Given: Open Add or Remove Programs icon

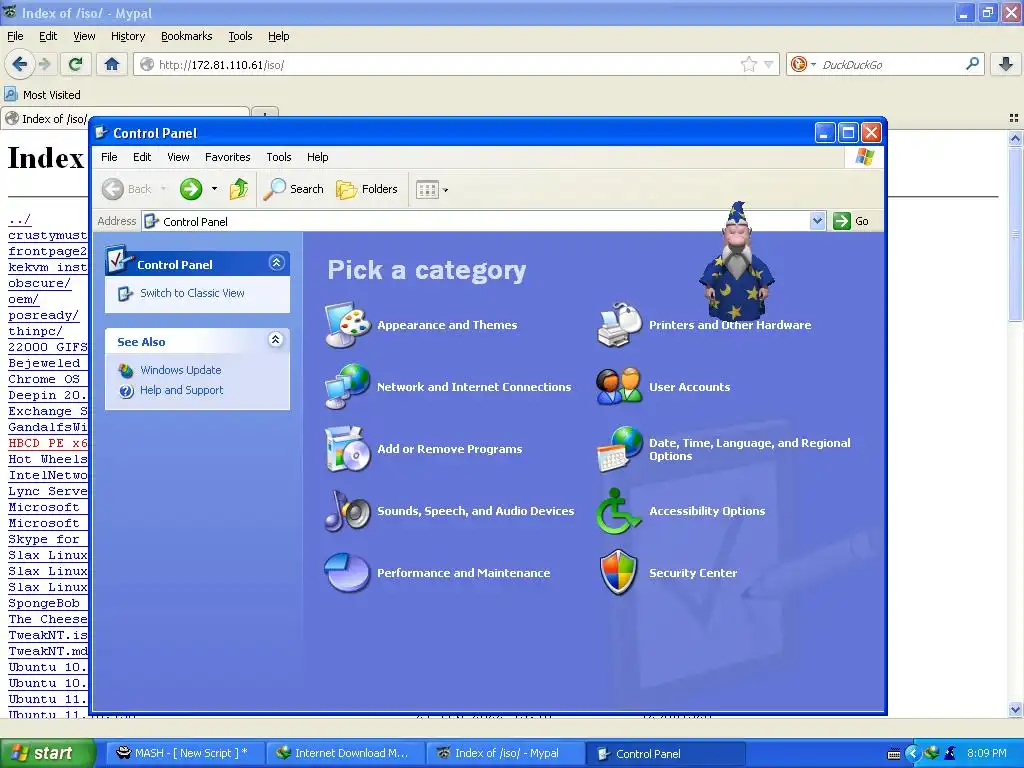Looking at the screenshot, I should click(348, 449).
